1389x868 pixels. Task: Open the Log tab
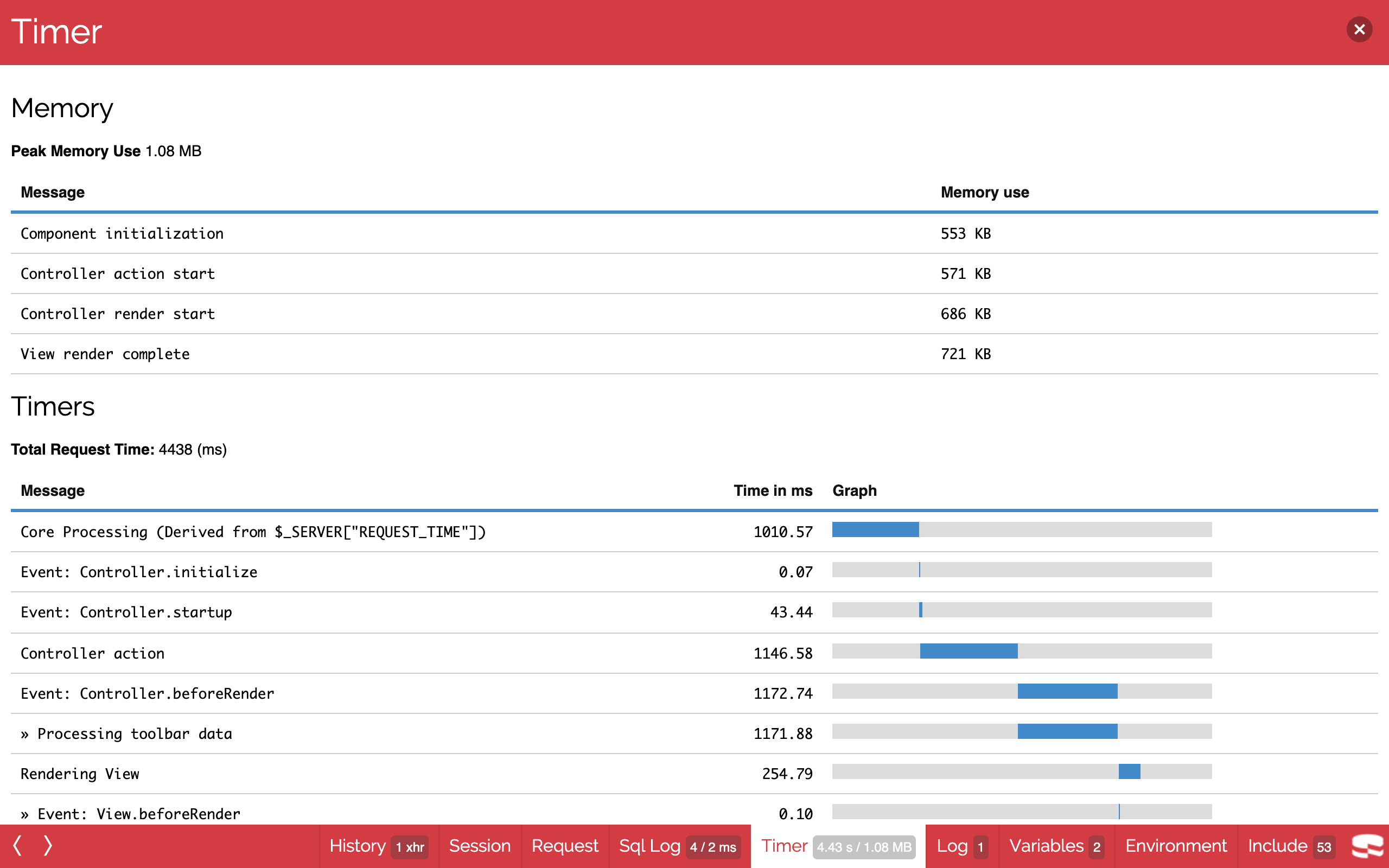coord(962,846)
